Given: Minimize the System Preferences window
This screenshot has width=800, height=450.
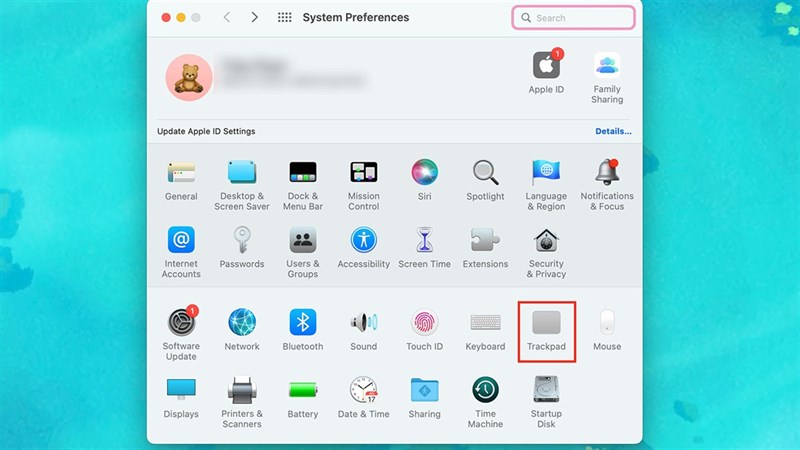Looking at the screenshot, I should tap(181, 17).
